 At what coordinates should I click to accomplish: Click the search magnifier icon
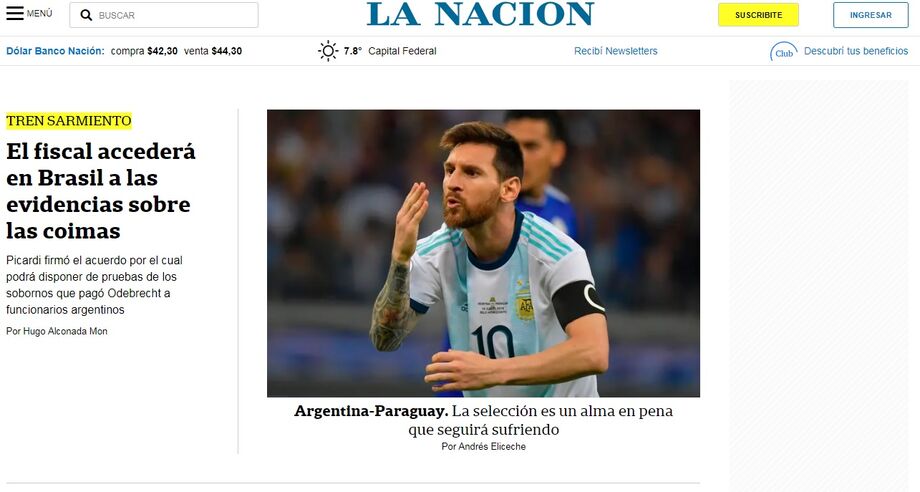pyautogui.click(x=86, y=15)
